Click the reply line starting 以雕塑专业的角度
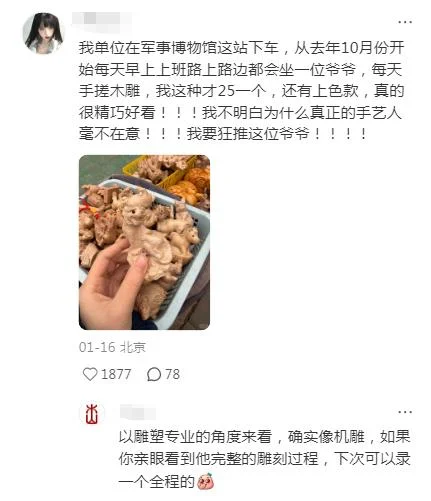Screen dimensions: 431x501 (264, 437)
